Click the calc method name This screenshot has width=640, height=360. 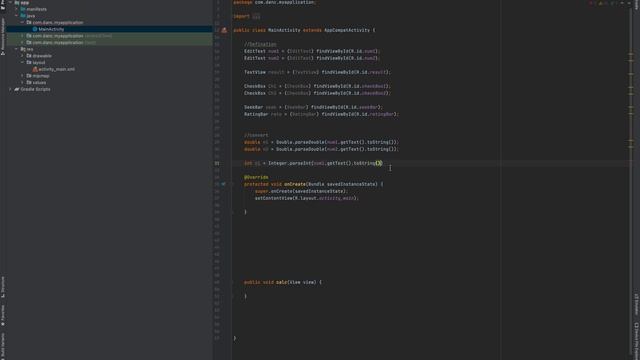click(281, 282)
